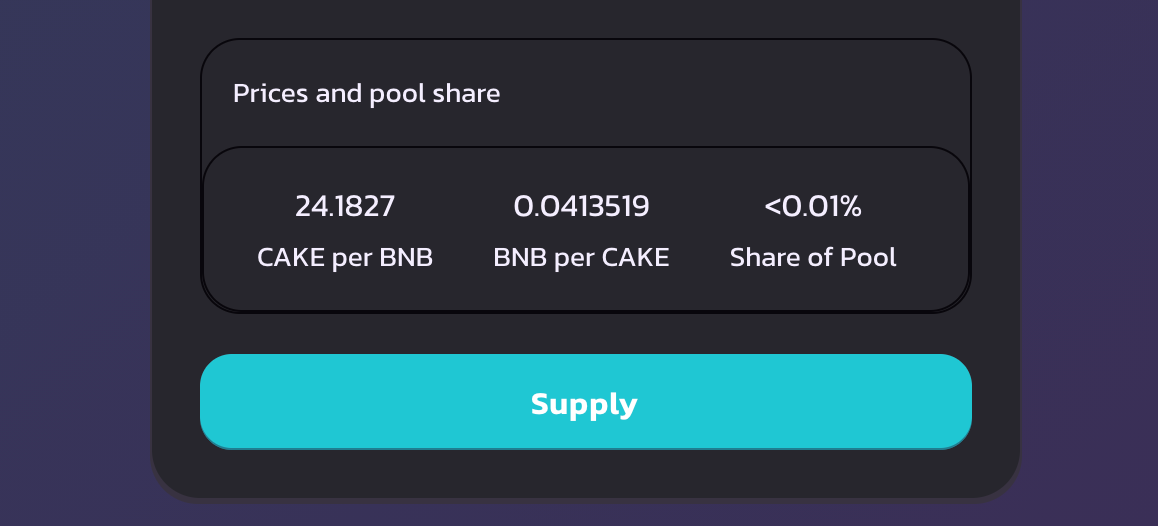Click the 'CAKE per BNB' label
1158x526 pixels.
click(345, 257)
